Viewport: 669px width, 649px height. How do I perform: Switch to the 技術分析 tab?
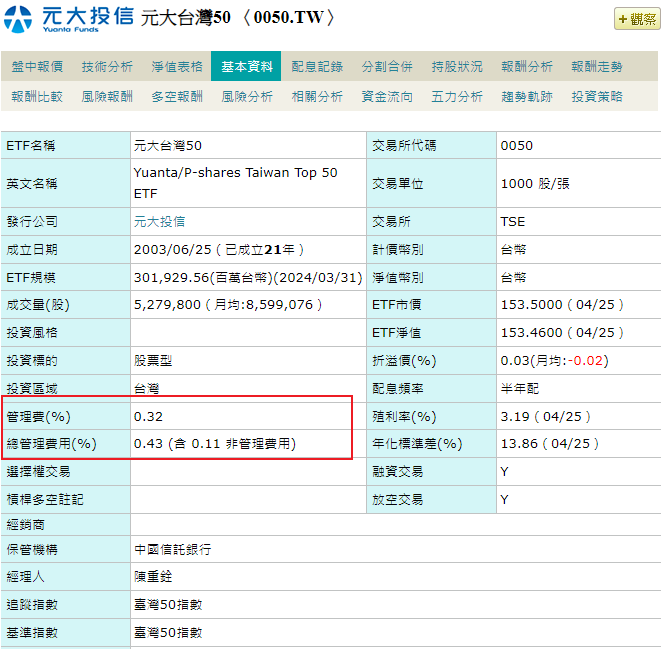click(x=107, y=67)
